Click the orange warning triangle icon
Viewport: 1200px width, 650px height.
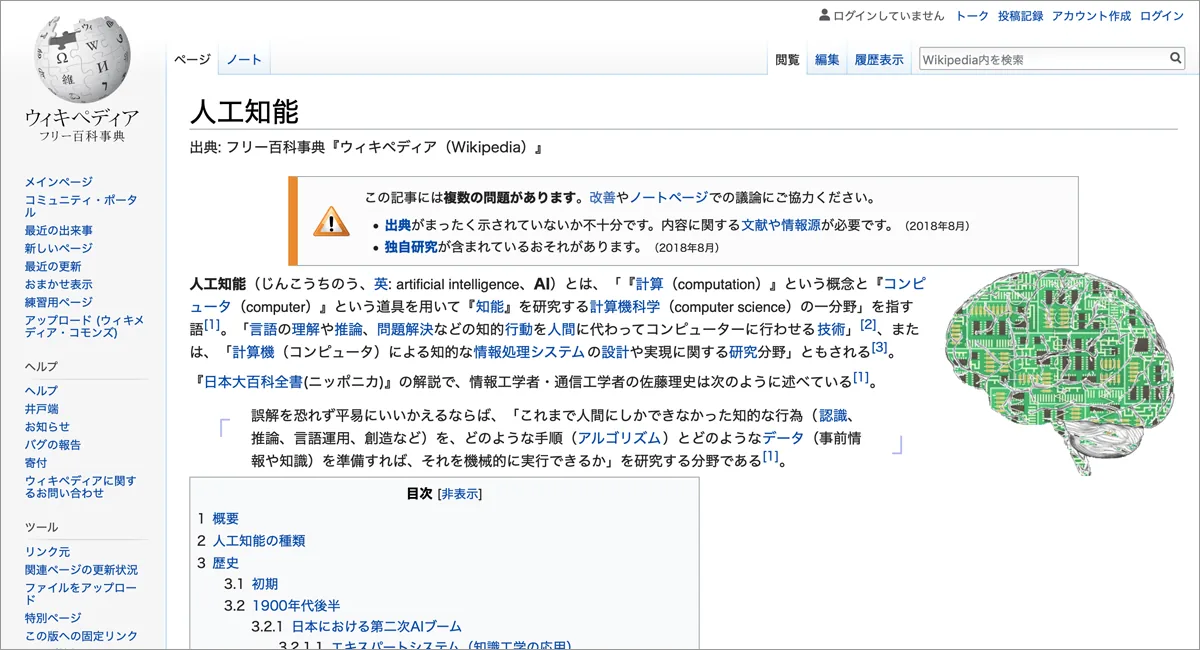coord(331,221)
